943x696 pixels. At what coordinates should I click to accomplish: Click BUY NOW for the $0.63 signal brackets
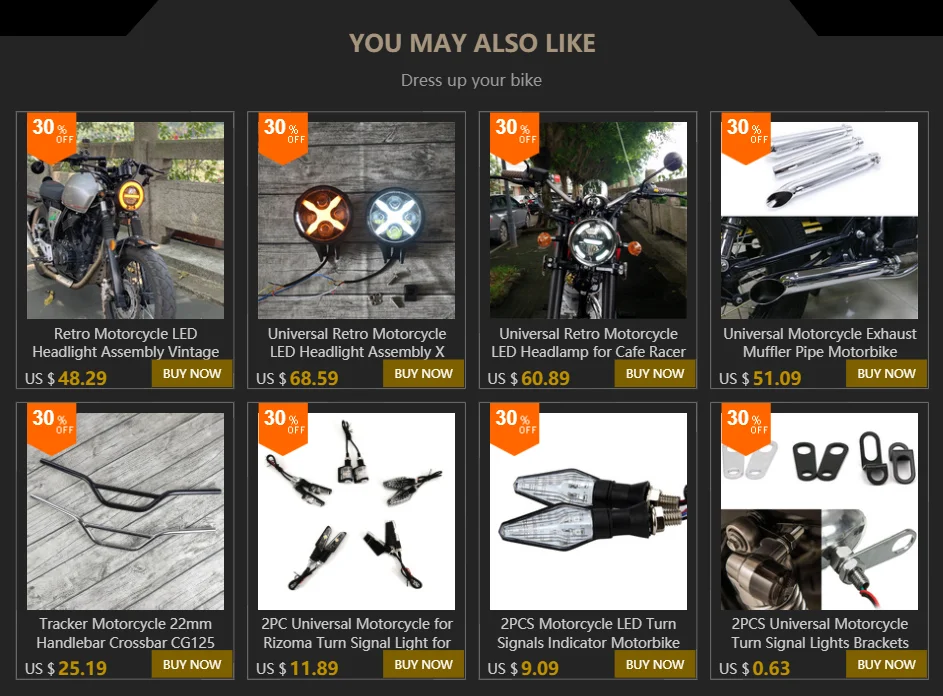pos(886,664)
